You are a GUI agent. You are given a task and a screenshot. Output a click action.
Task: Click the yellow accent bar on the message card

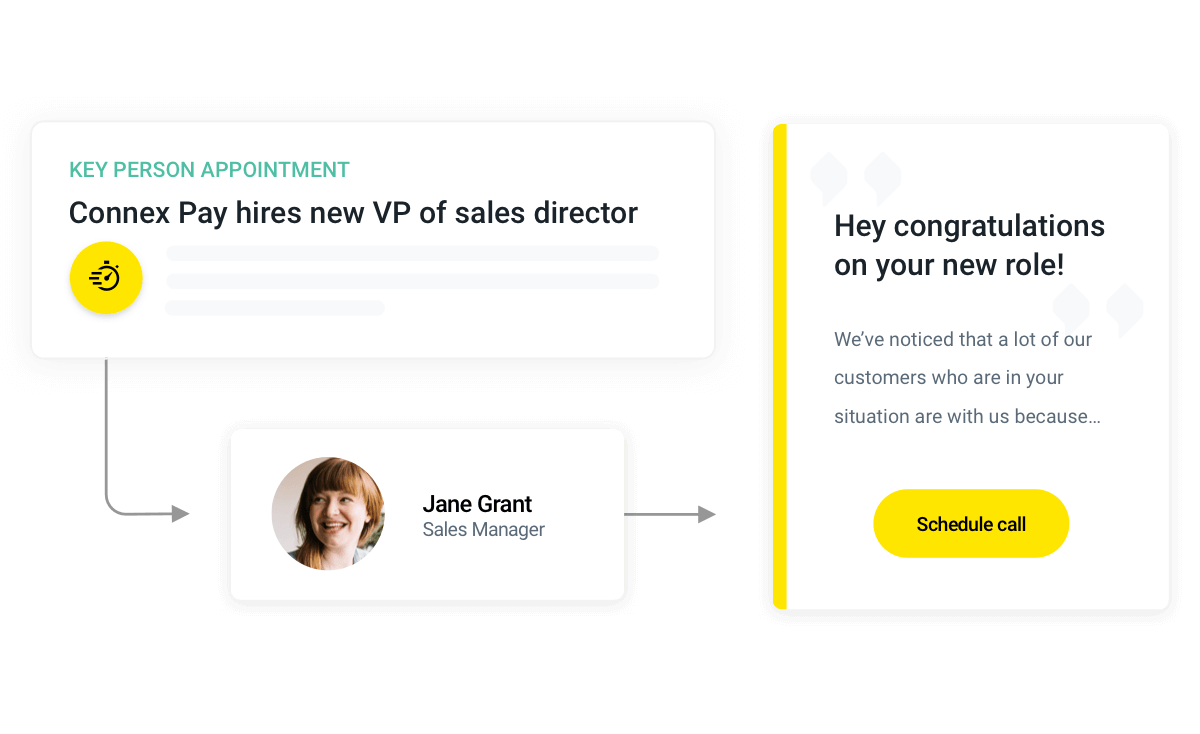tap(780, 366)
